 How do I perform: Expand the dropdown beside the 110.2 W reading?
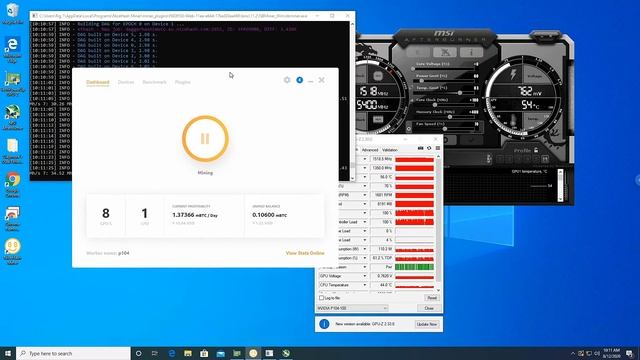pos(364,249)
